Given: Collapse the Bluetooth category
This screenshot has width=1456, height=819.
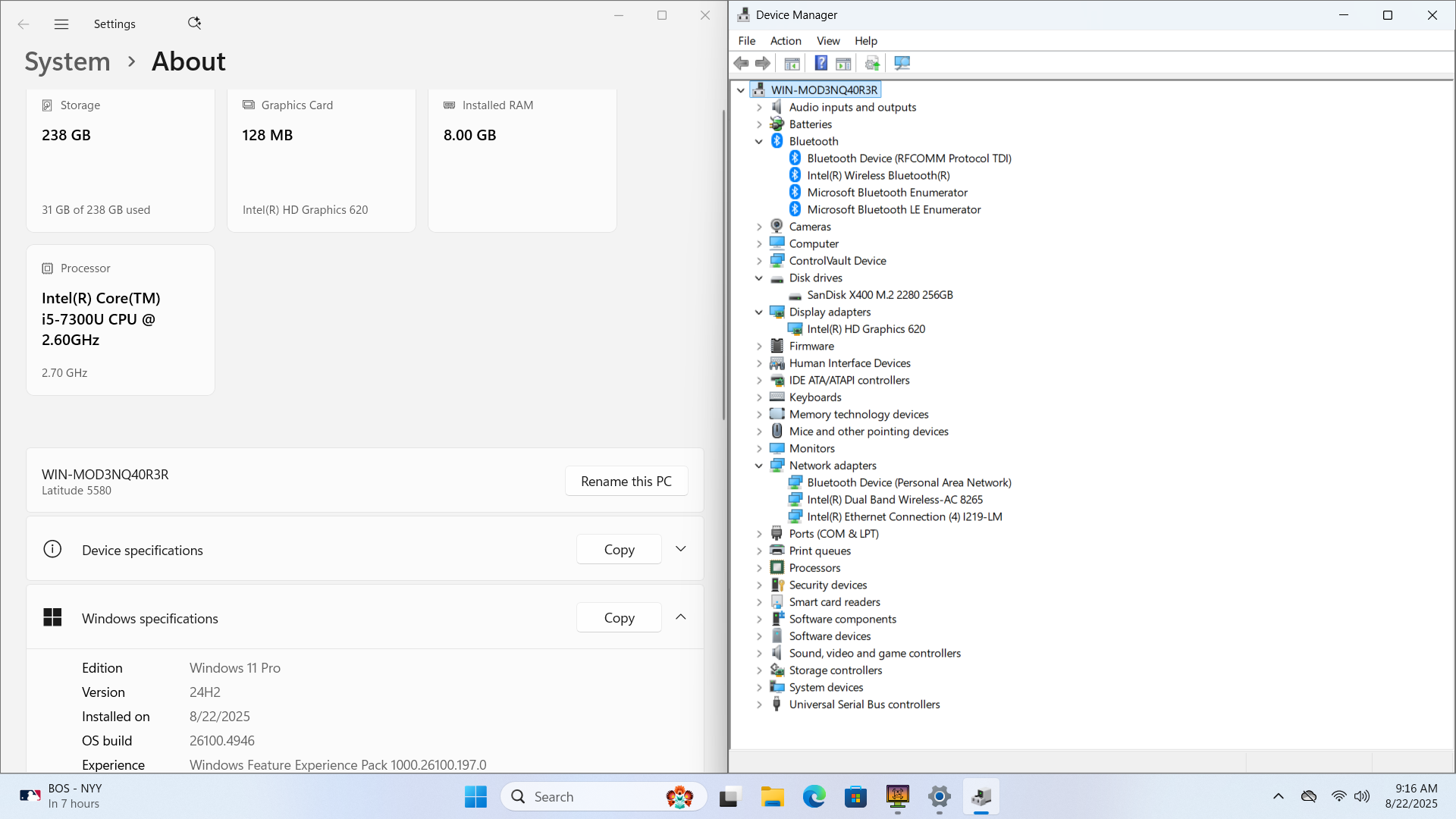Looking at the screenshot, I should point(758,141).
